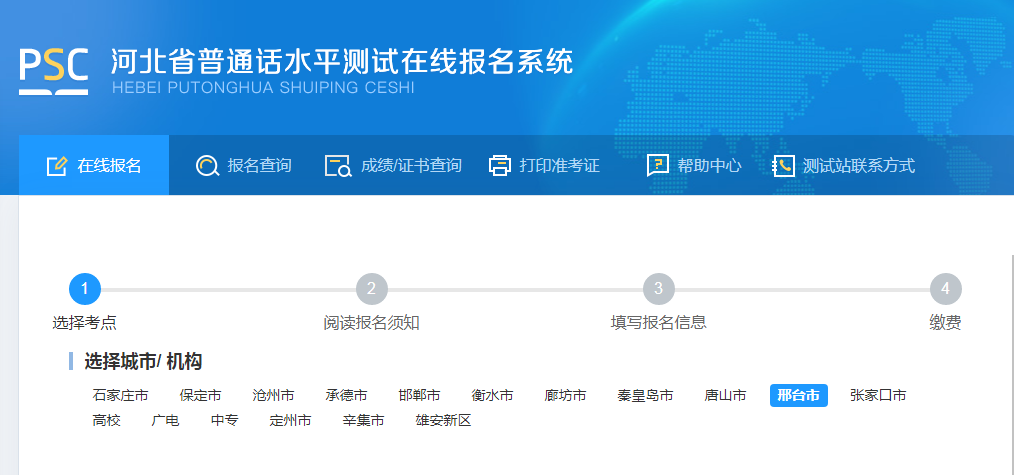This screenshot has width=1014, height=475.
Task: Select the 广电 institution option
Action: [x=166, y=421]
